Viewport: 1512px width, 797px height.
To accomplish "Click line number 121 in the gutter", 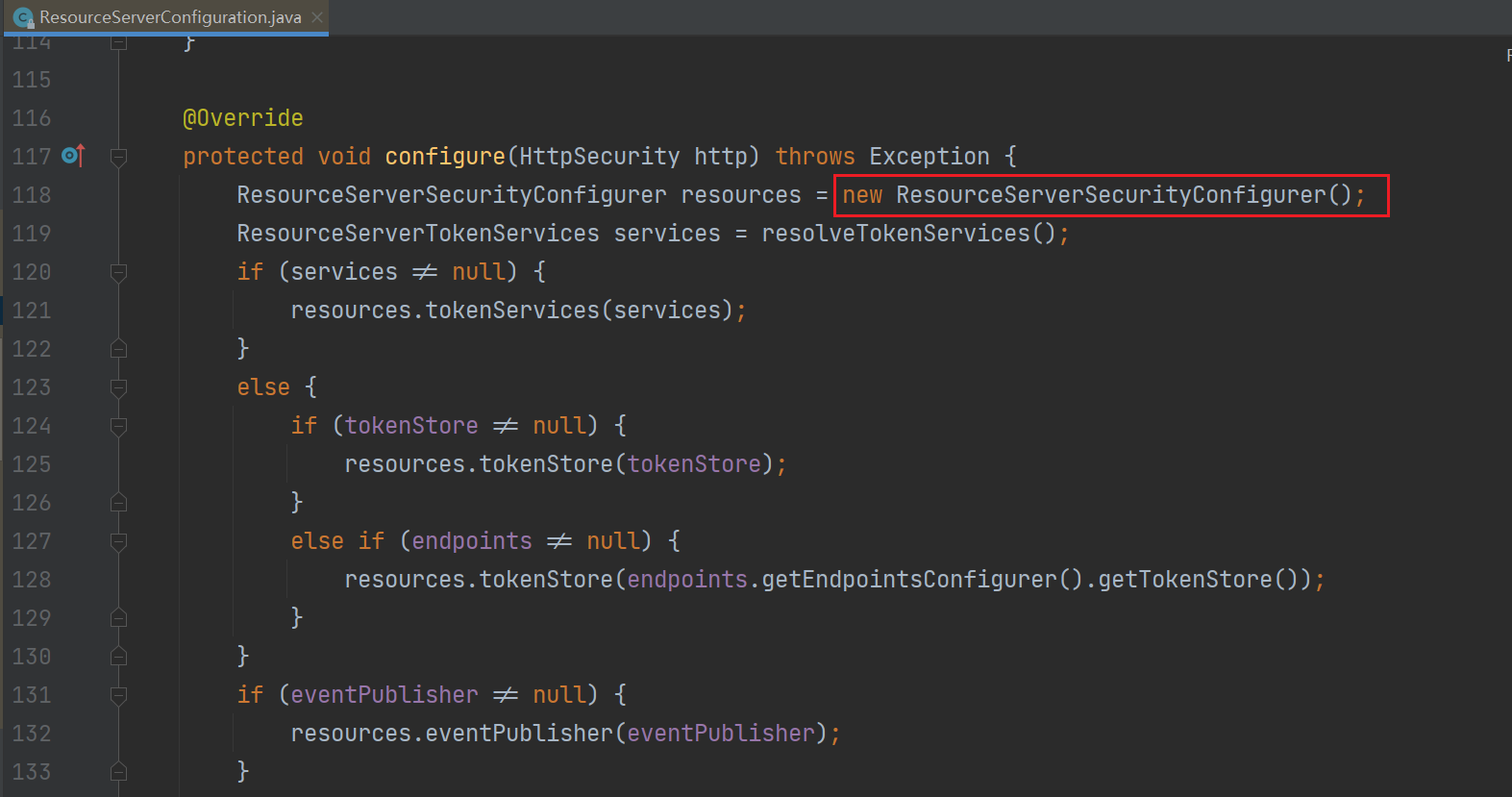I will [32, 311].
